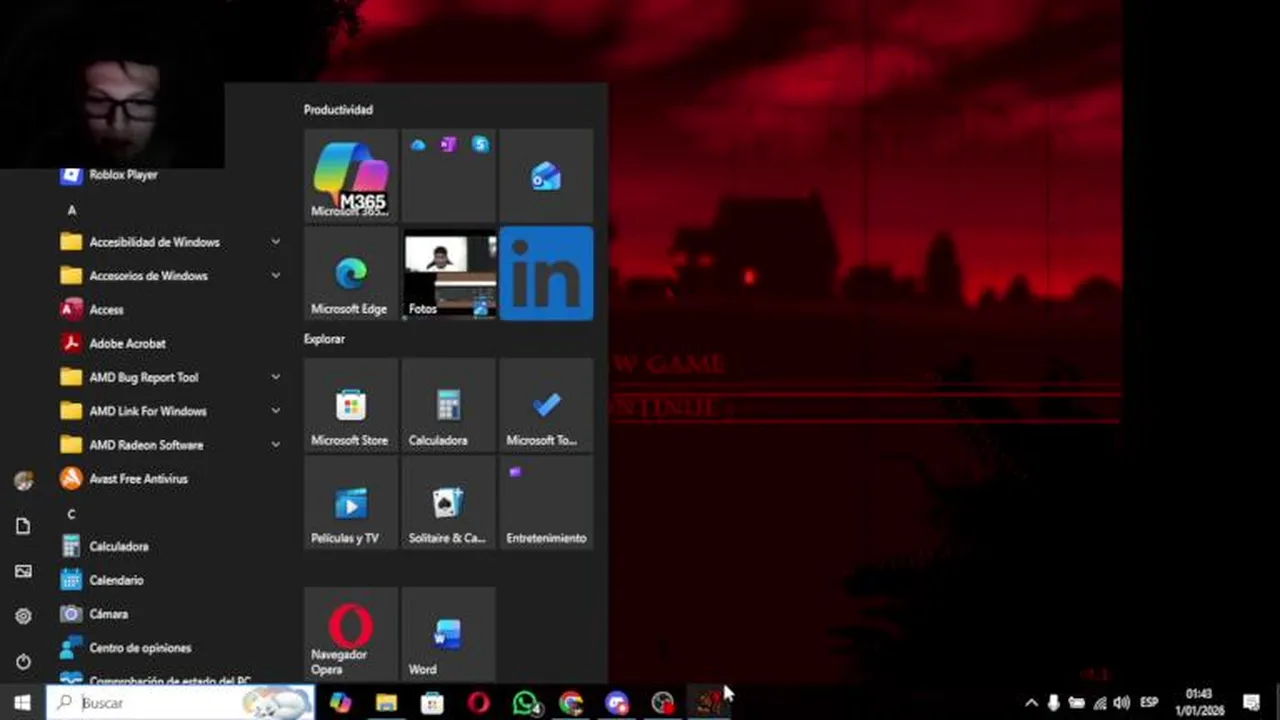The width and height of the screenshot is (1280, 720).
Task: Launch the Word tile
Action: tap(448, 634)
